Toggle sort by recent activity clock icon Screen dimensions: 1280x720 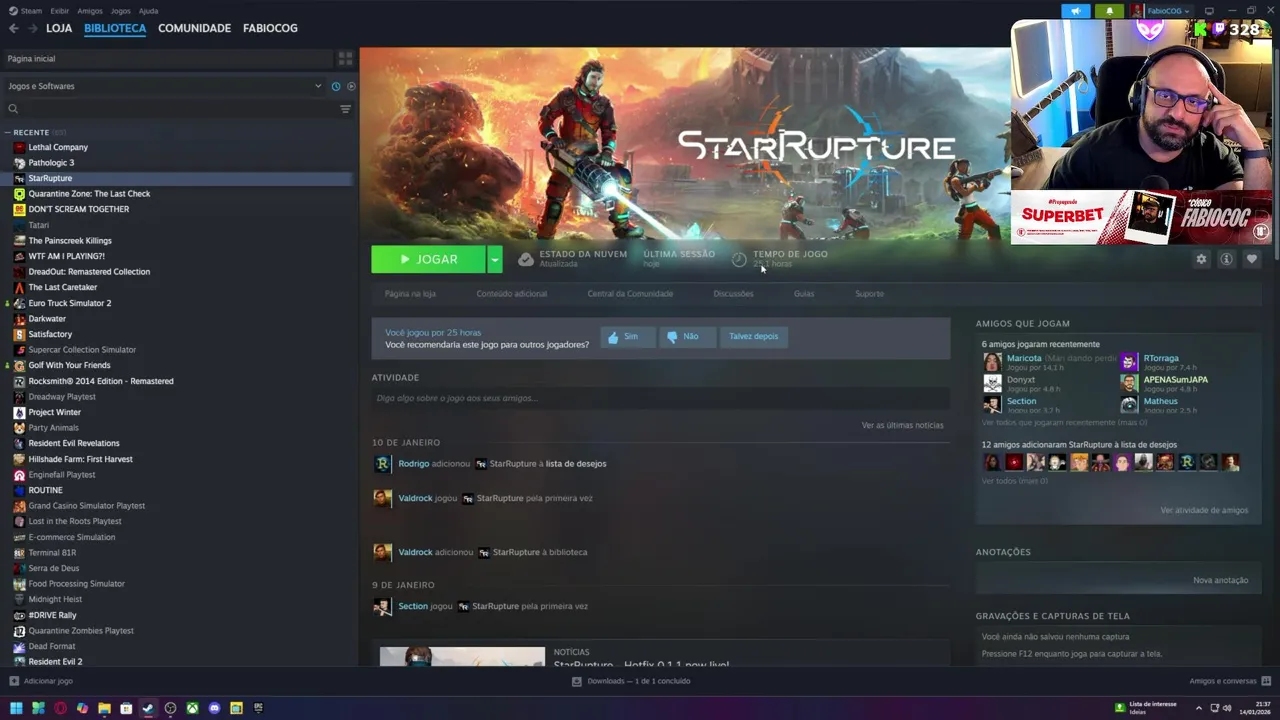coord(336,86)
